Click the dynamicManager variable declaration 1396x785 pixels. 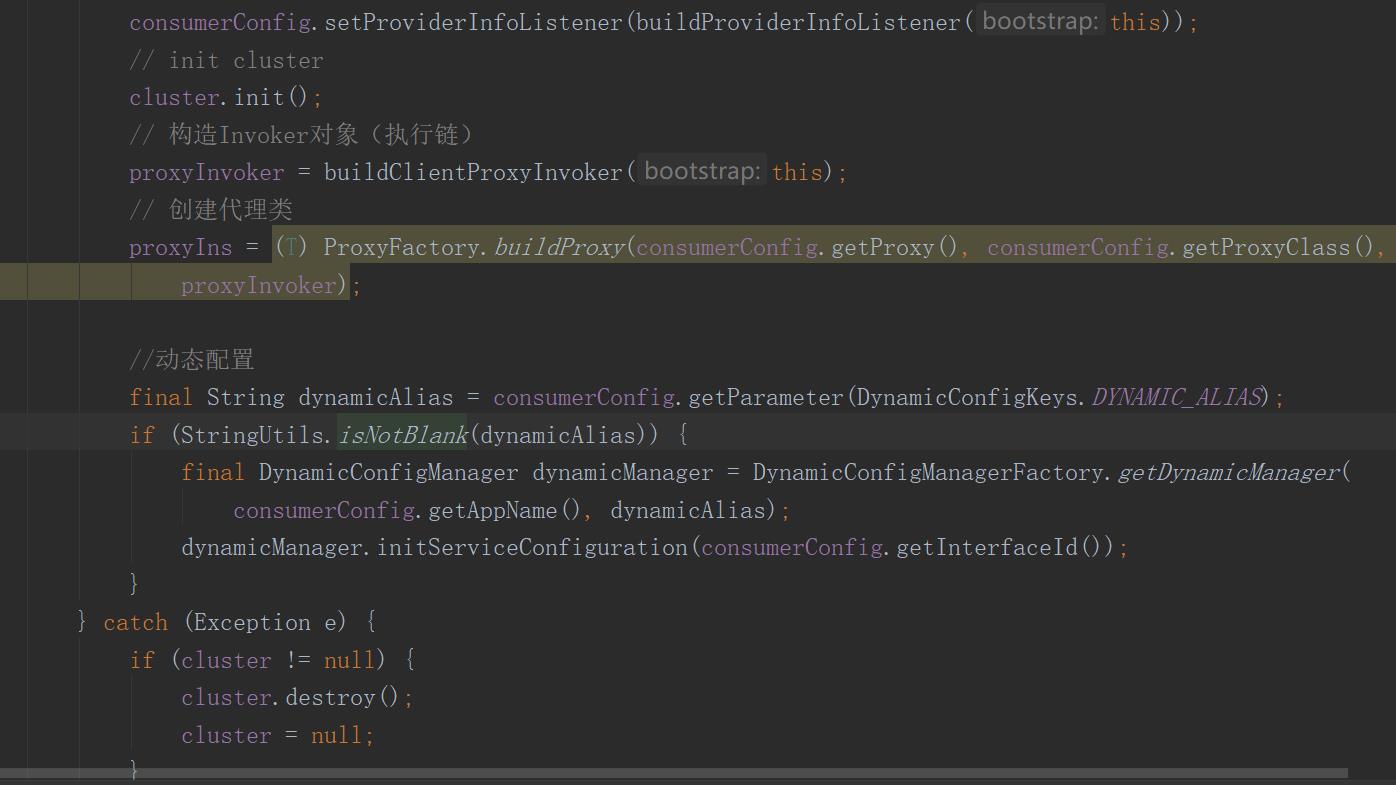623,472
